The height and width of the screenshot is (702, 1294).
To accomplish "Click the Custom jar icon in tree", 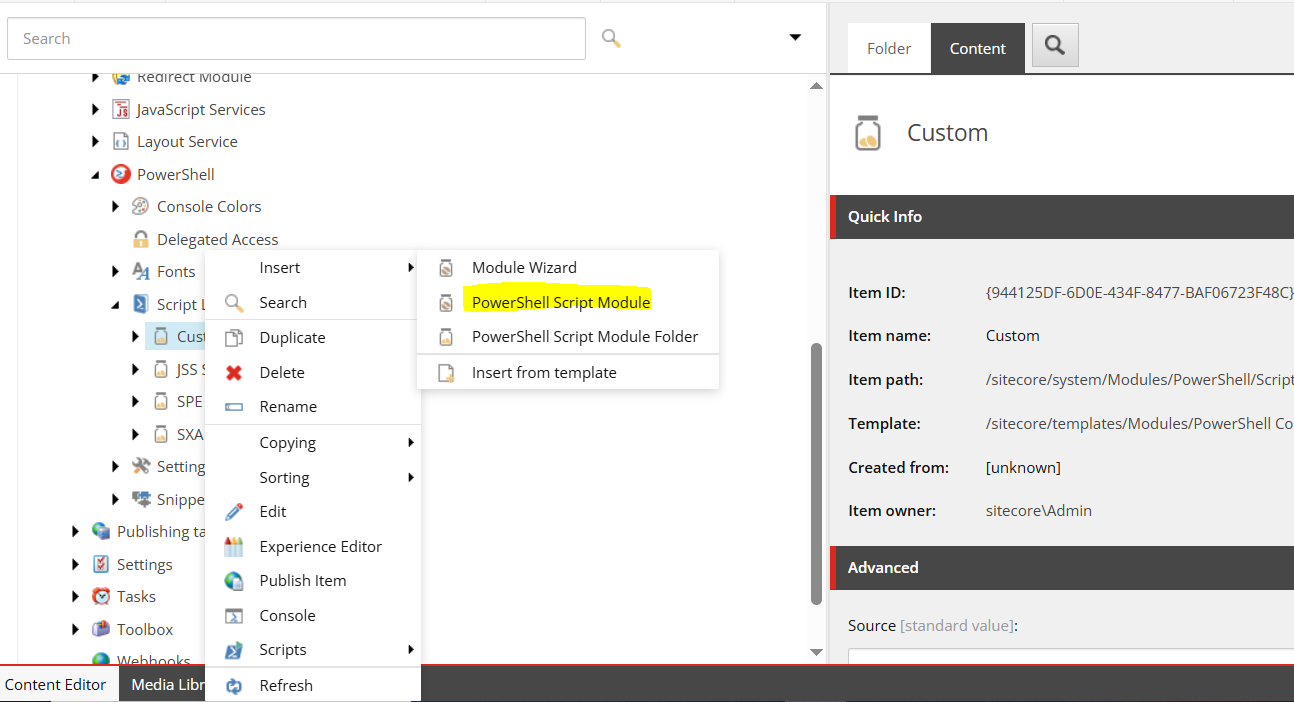I will coord(161,336).
